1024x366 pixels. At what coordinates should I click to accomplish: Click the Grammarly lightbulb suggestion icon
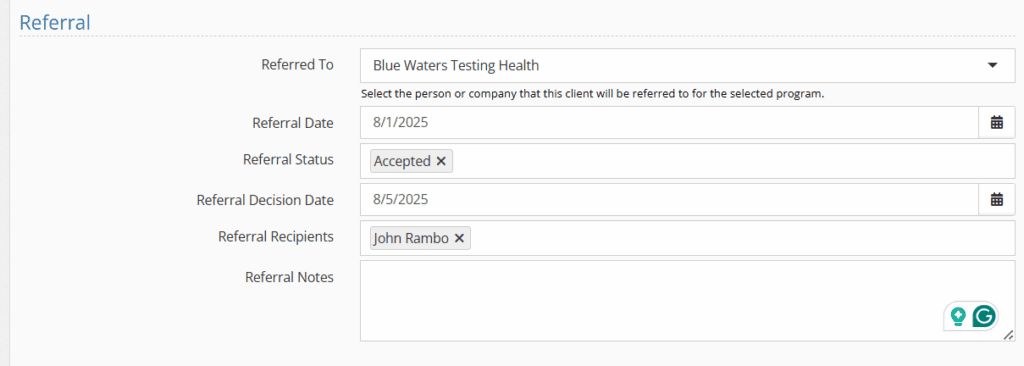click(958, 316)
